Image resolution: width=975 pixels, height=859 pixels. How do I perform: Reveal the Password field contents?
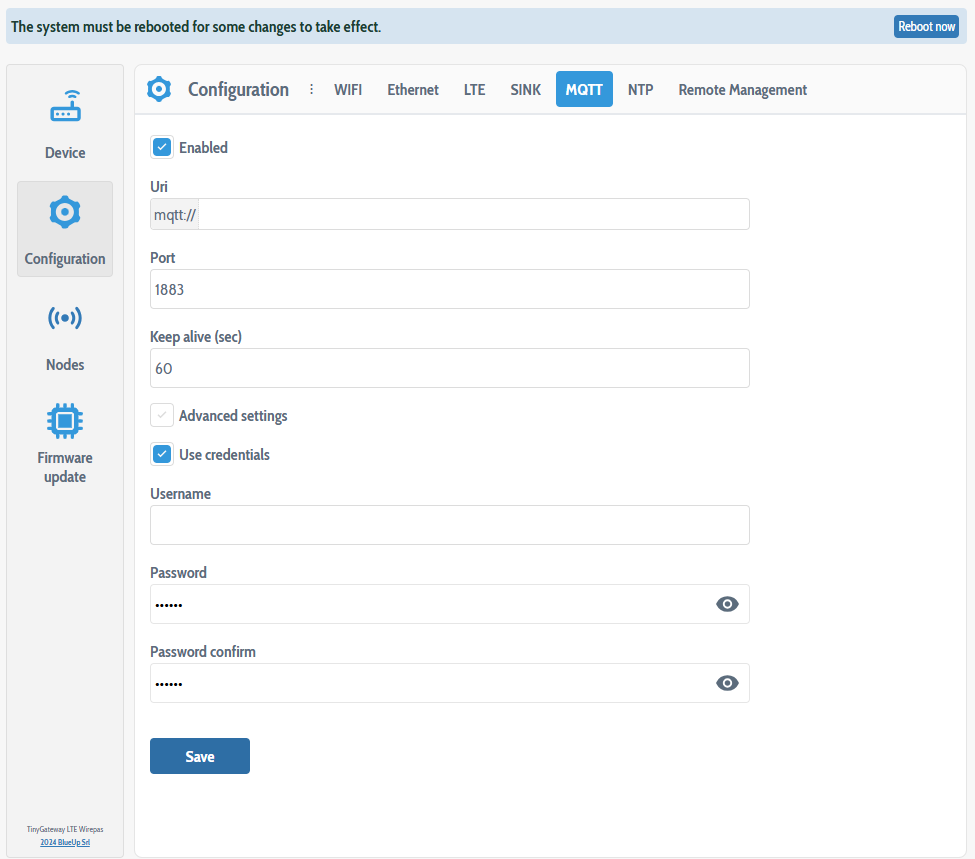(727, 603)
